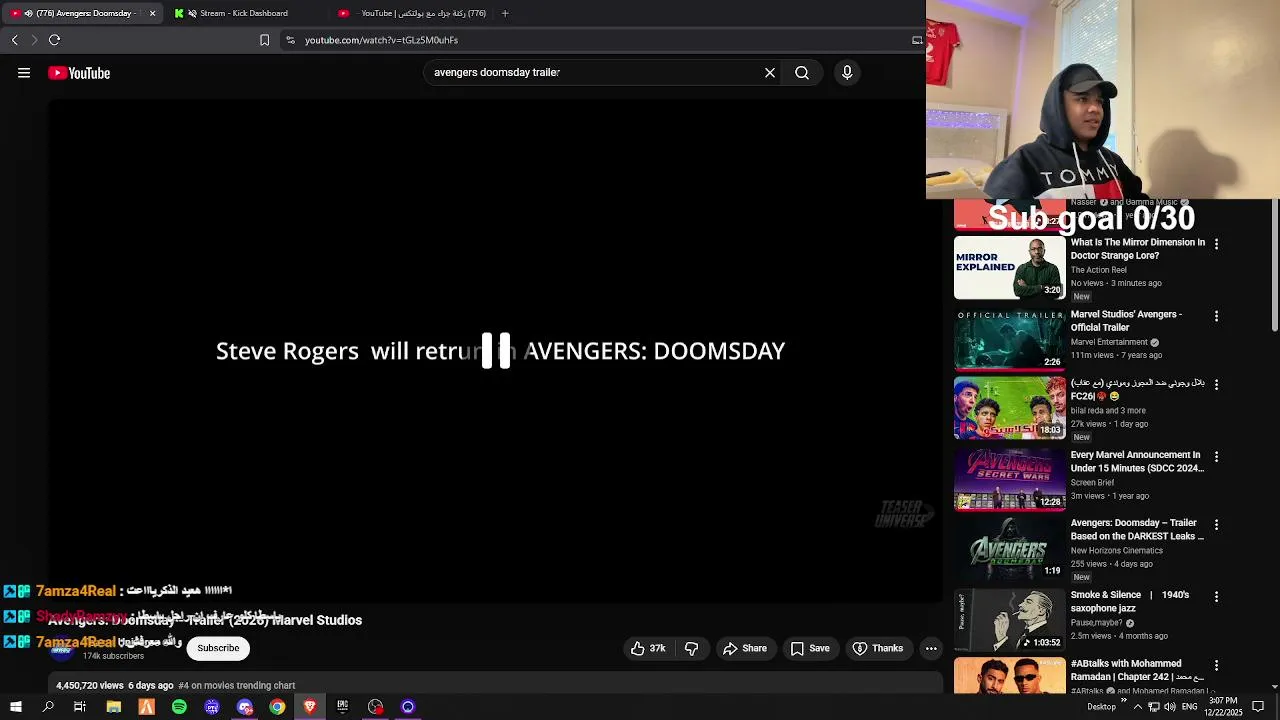Viewport: 1280px width, 720px height.
Task: Go to YouTube home via logo
Action: tap(79, 73)
